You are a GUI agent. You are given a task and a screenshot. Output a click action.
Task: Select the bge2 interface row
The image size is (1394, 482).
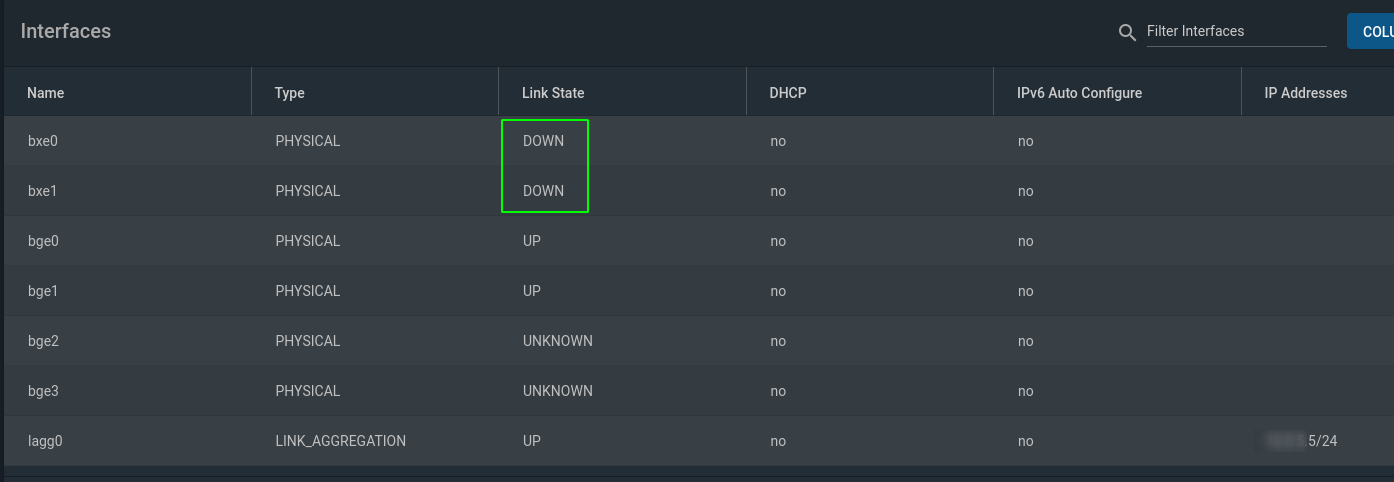click(x=699, y=341)
